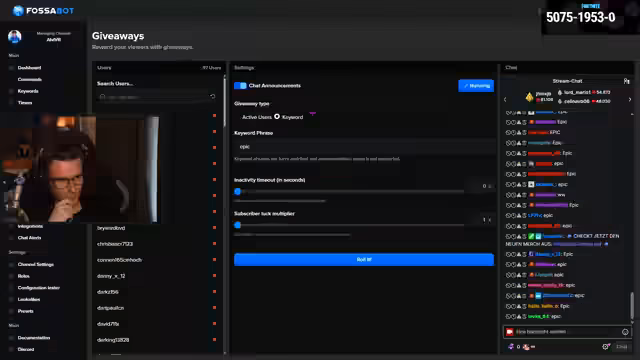Adjust the inactivity timeout value stepper

pyautogui.click(x=489, y=186)
